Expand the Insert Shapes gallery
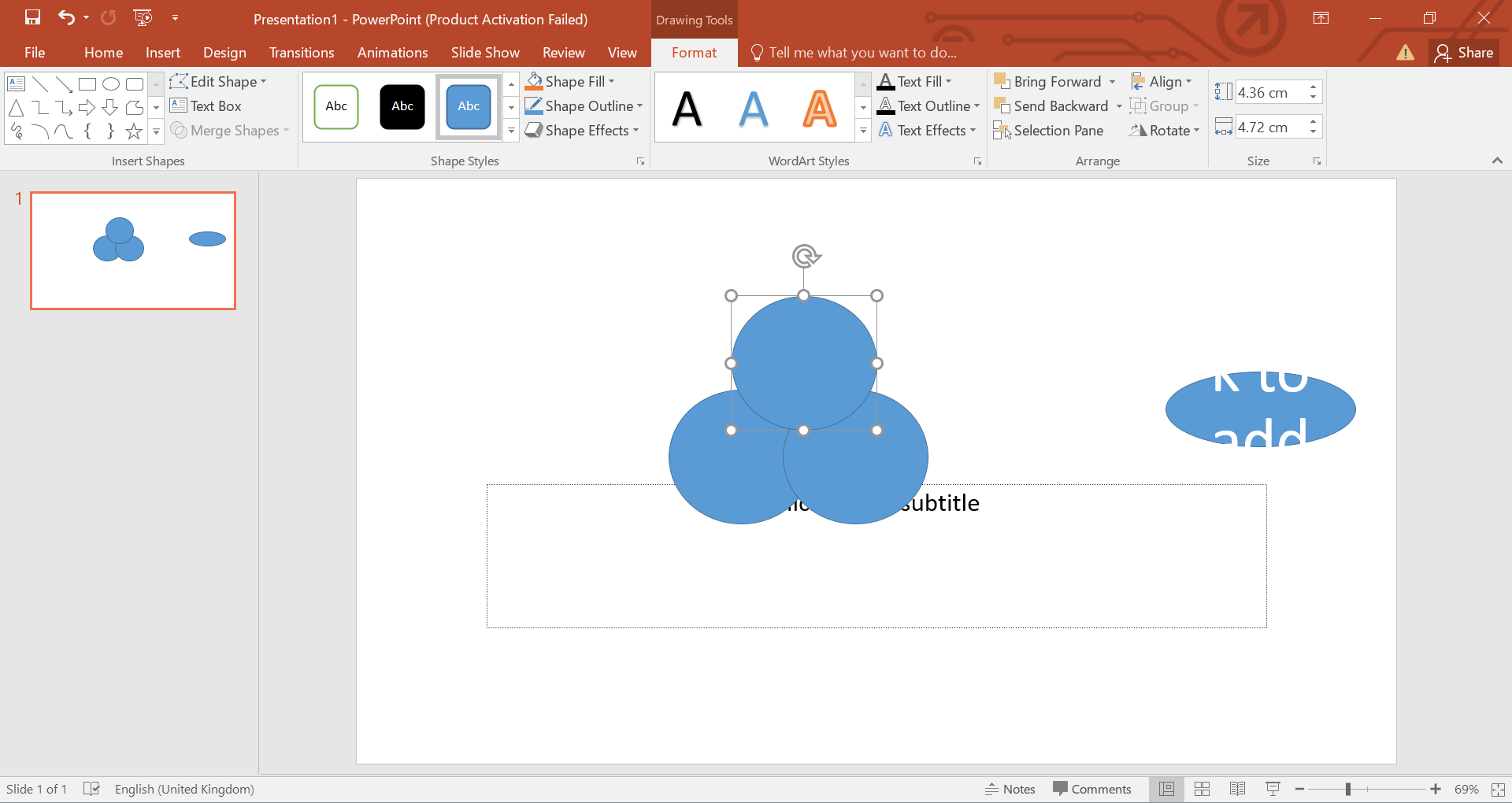 [156, 131]
